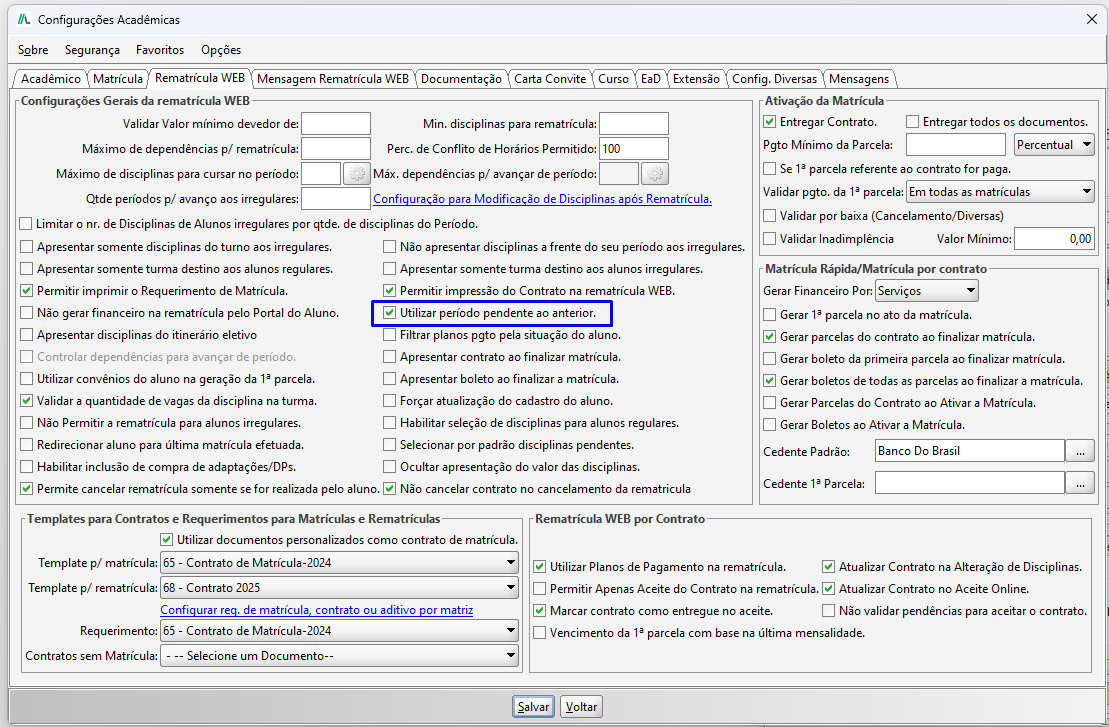Open the Segurança menu
1109x727 pixels.
coord(92,50)
